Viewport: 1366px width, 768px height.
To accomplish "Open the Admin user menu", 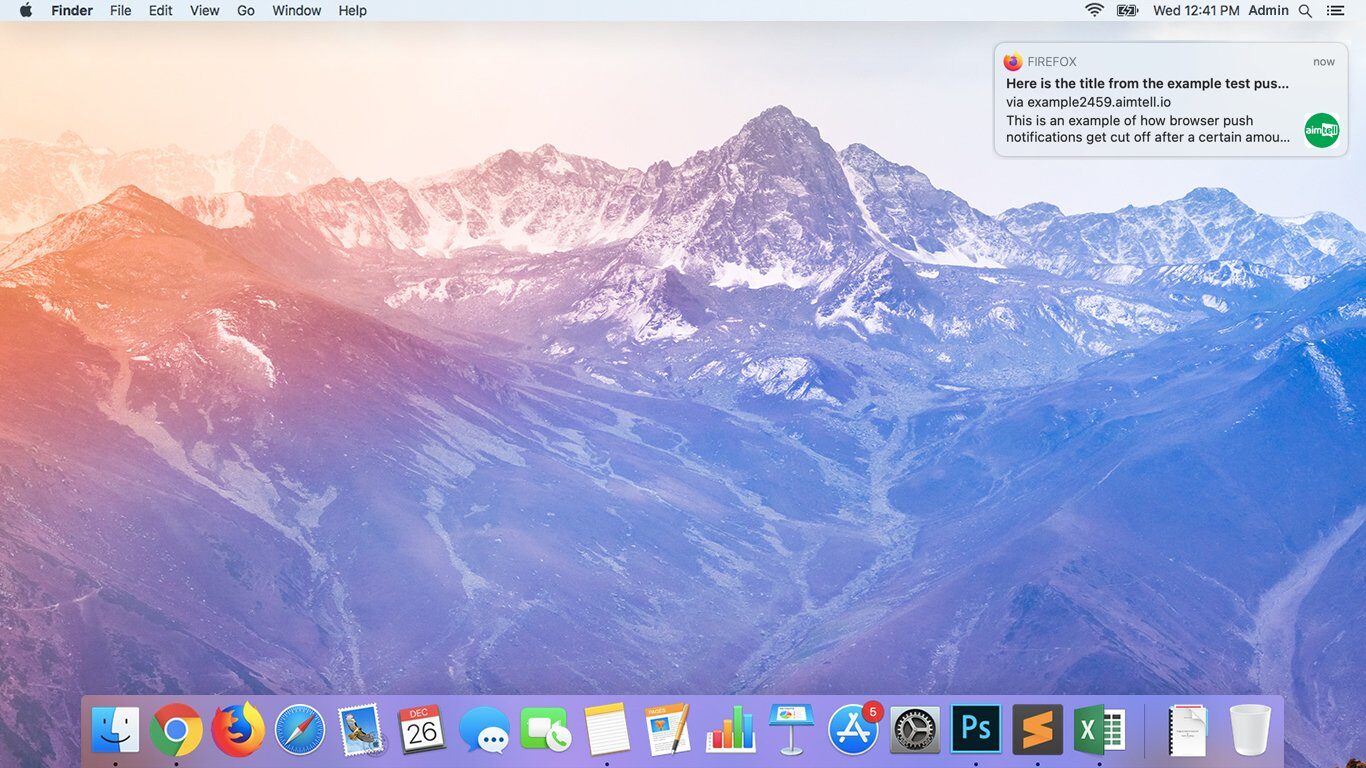I will coord(1268,10).
